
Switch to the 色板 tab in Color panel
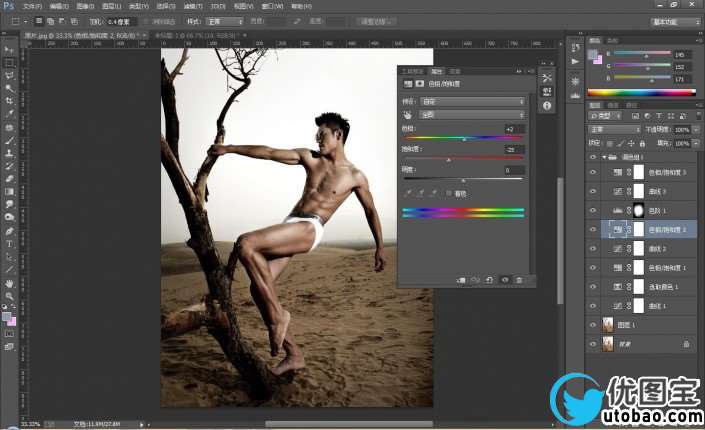(x=612, y=40)
